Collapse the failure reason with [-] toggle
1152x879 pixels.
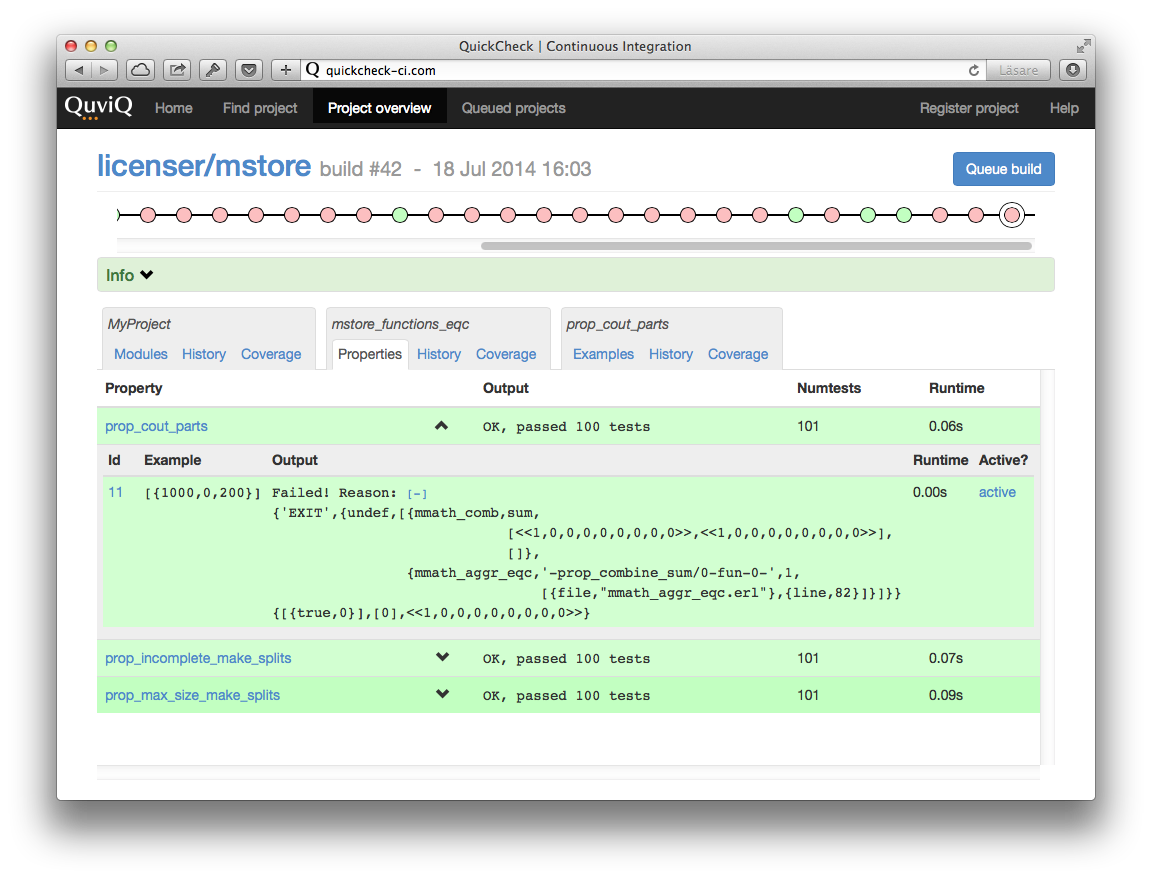click(x=417, y=494)
